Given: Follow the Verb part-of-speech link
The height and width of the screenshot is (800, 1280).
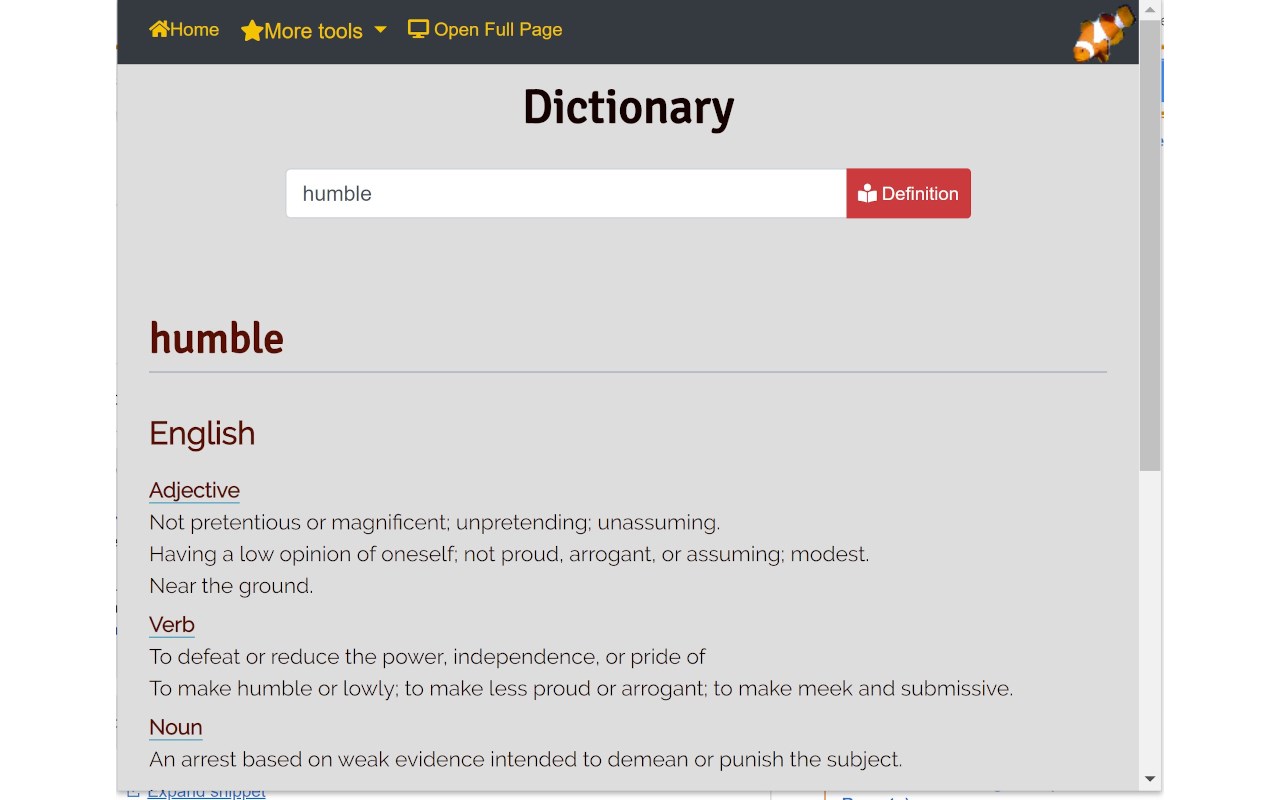Looking at the screenshot, I should point(172,625).
